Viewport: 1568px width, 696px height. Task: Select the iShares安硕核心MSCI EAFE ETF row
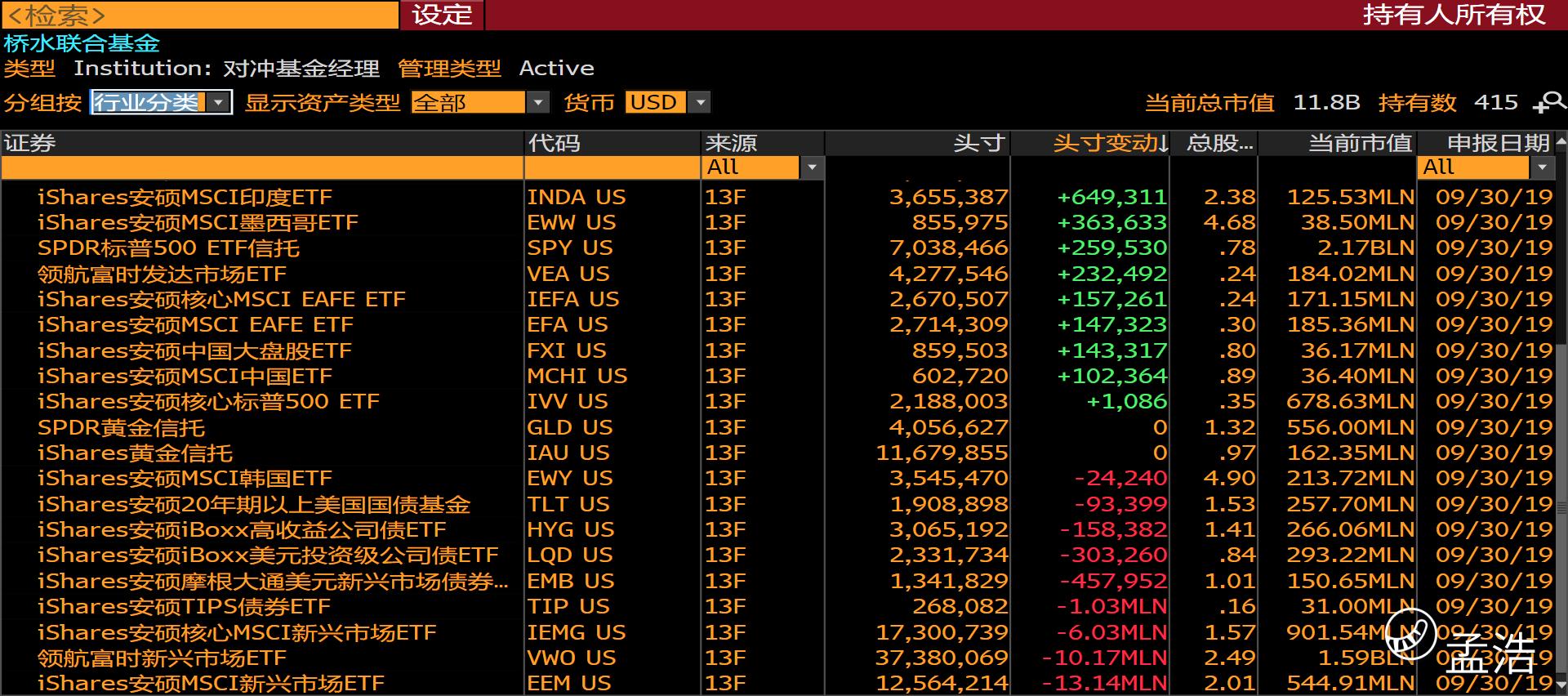pos(778,299)
